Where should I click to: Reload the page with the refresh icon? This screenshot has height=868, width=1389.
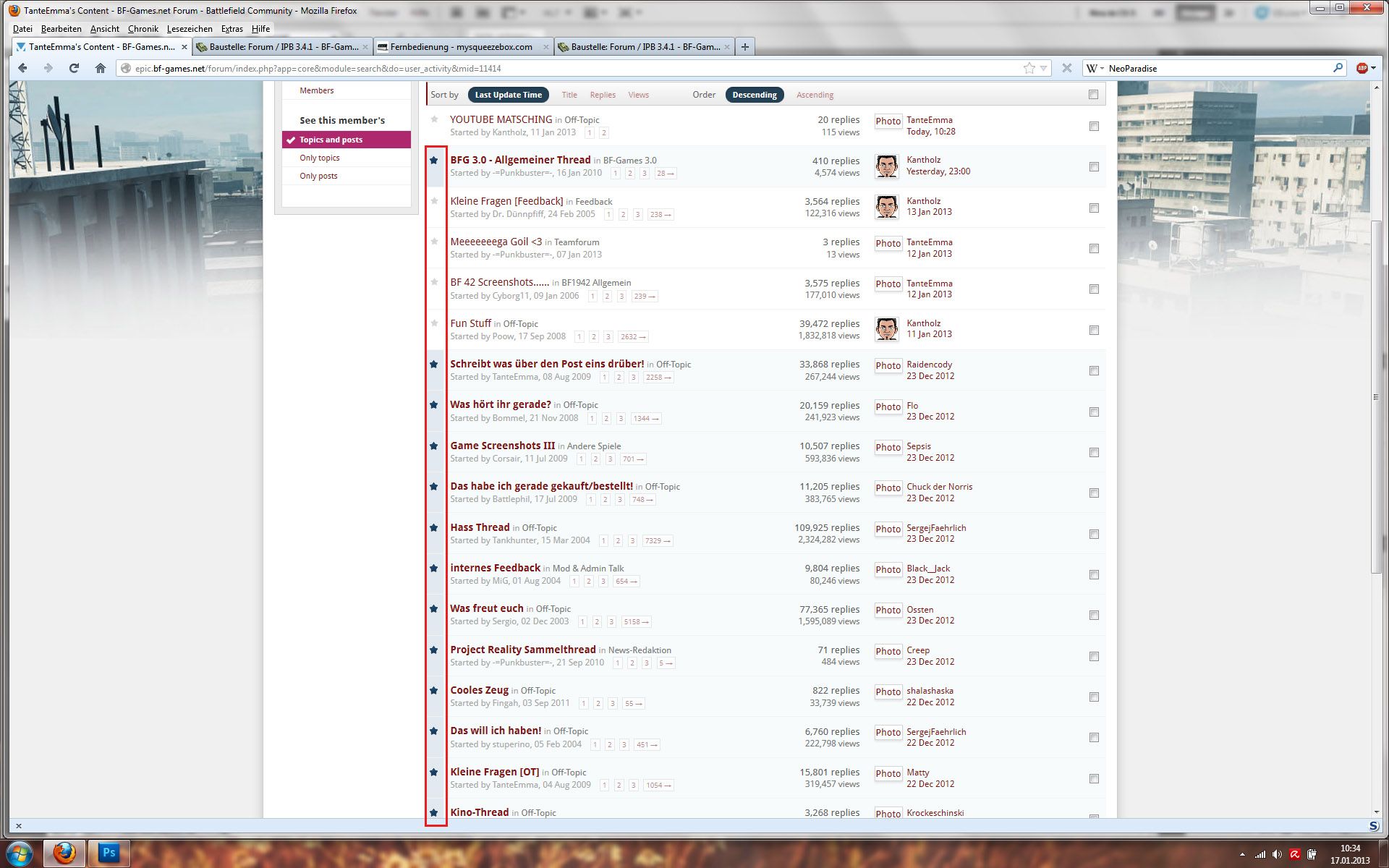74,68
